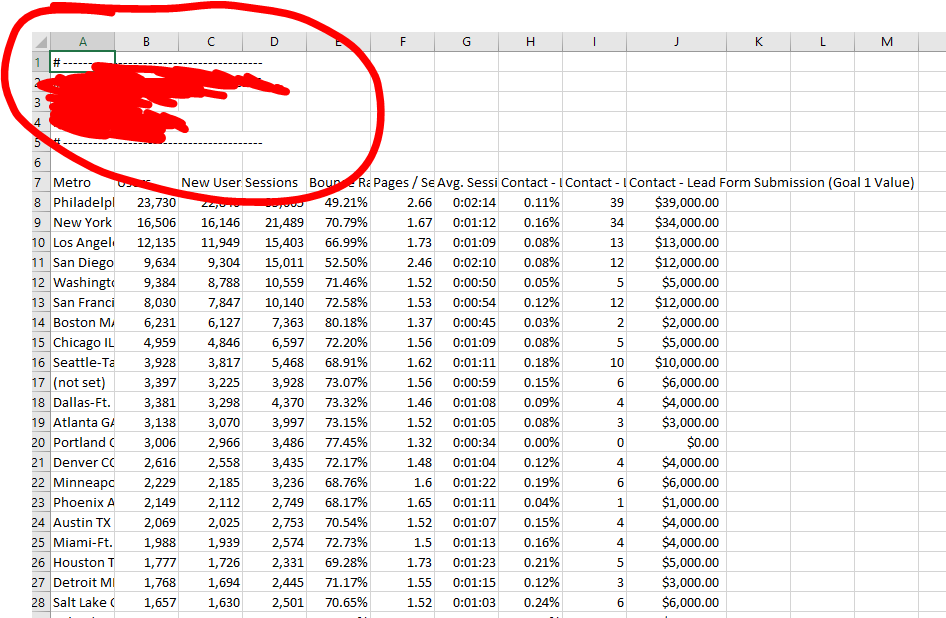This screenshot has height=618, width=946.
Task: Click the $39,000.00 goal value cell
Action: (676, 203)
